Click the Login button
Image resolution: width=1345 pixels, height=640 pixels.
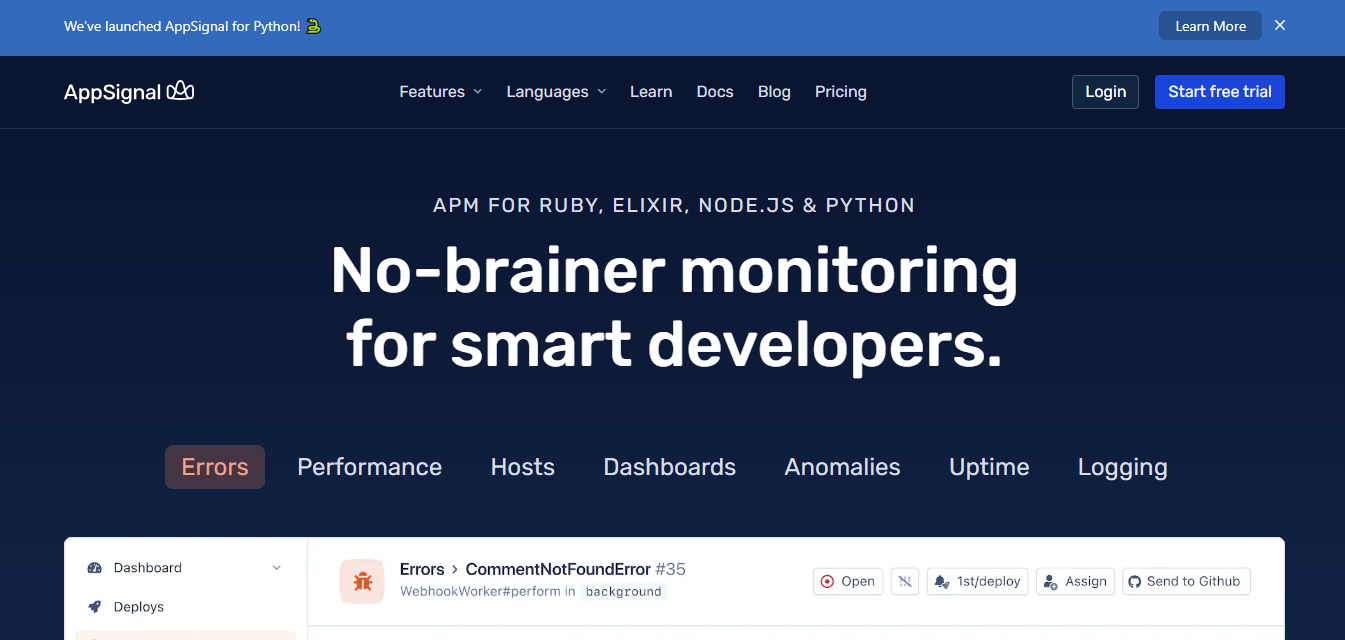1105,92
